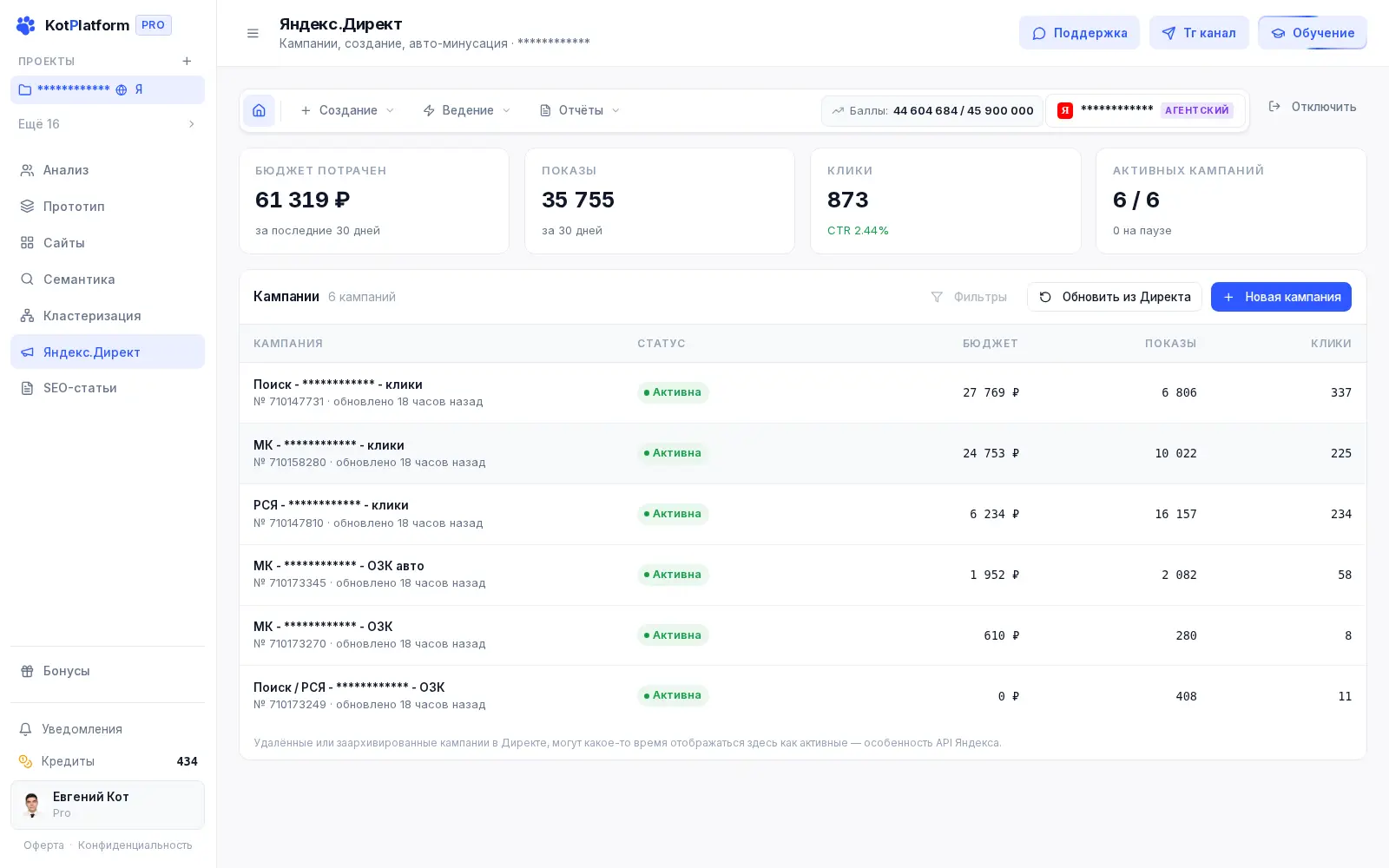Open the Оферта footer link

pos(43,845)
